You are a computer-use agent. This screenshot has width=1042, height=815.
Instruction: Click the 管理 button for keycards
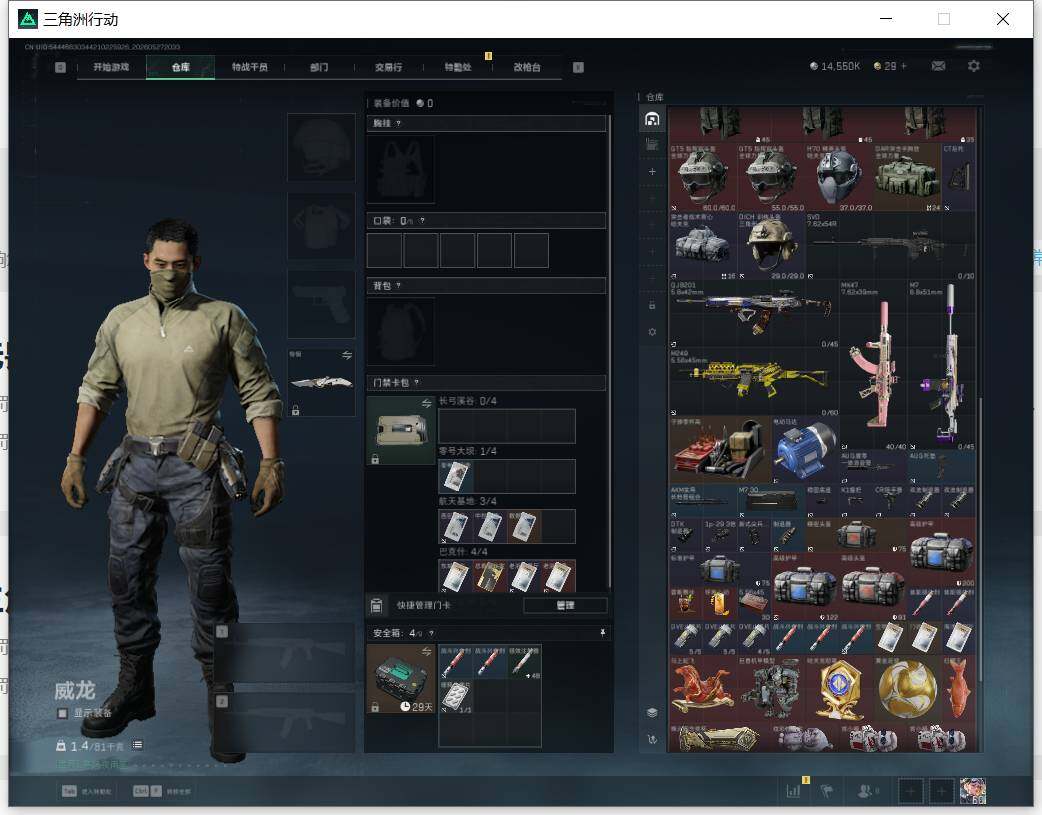(x=566, y=606)
